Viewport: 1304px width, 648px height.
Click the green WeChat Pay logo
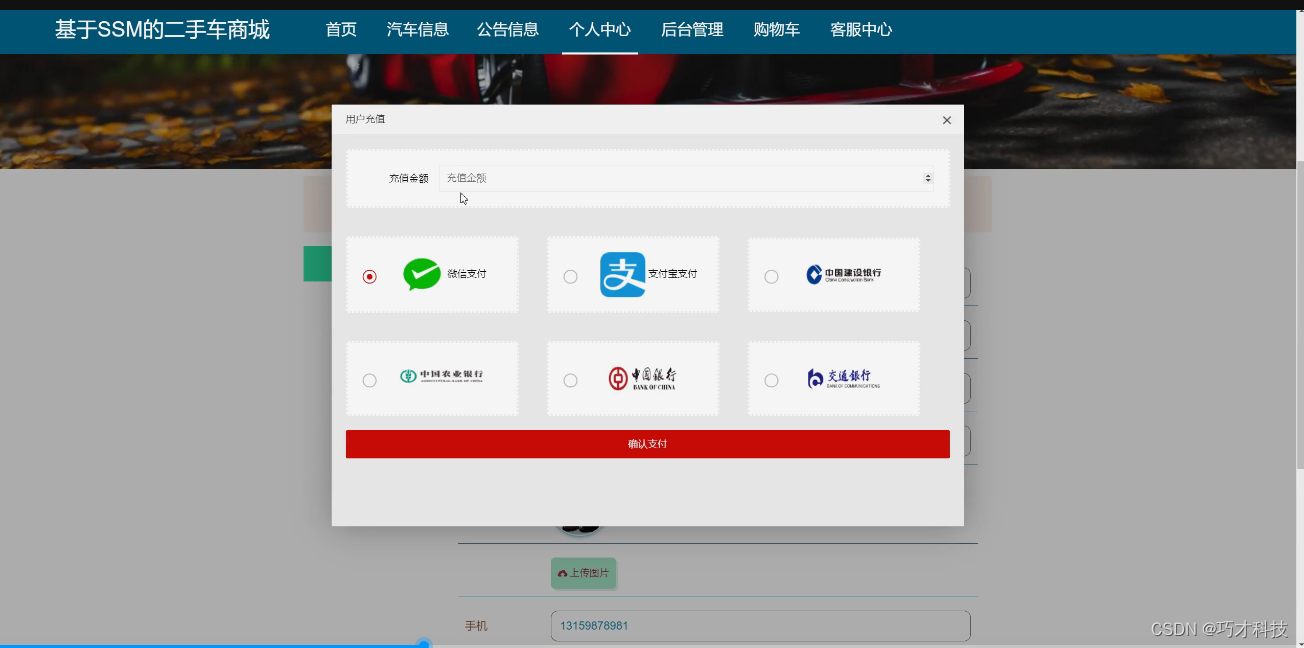(x=422, y=274)
